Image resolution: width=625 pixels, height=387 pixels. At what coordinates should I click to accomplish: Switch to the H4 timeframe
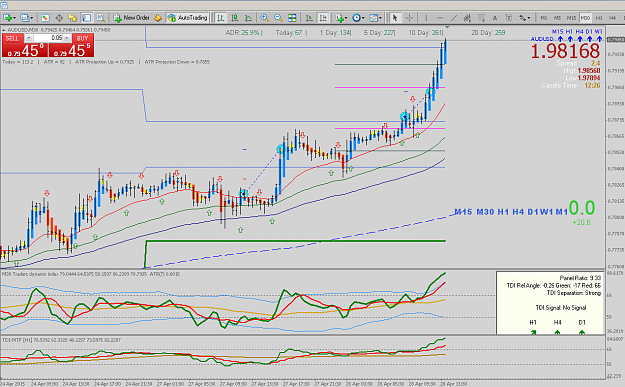coord(613,18)
